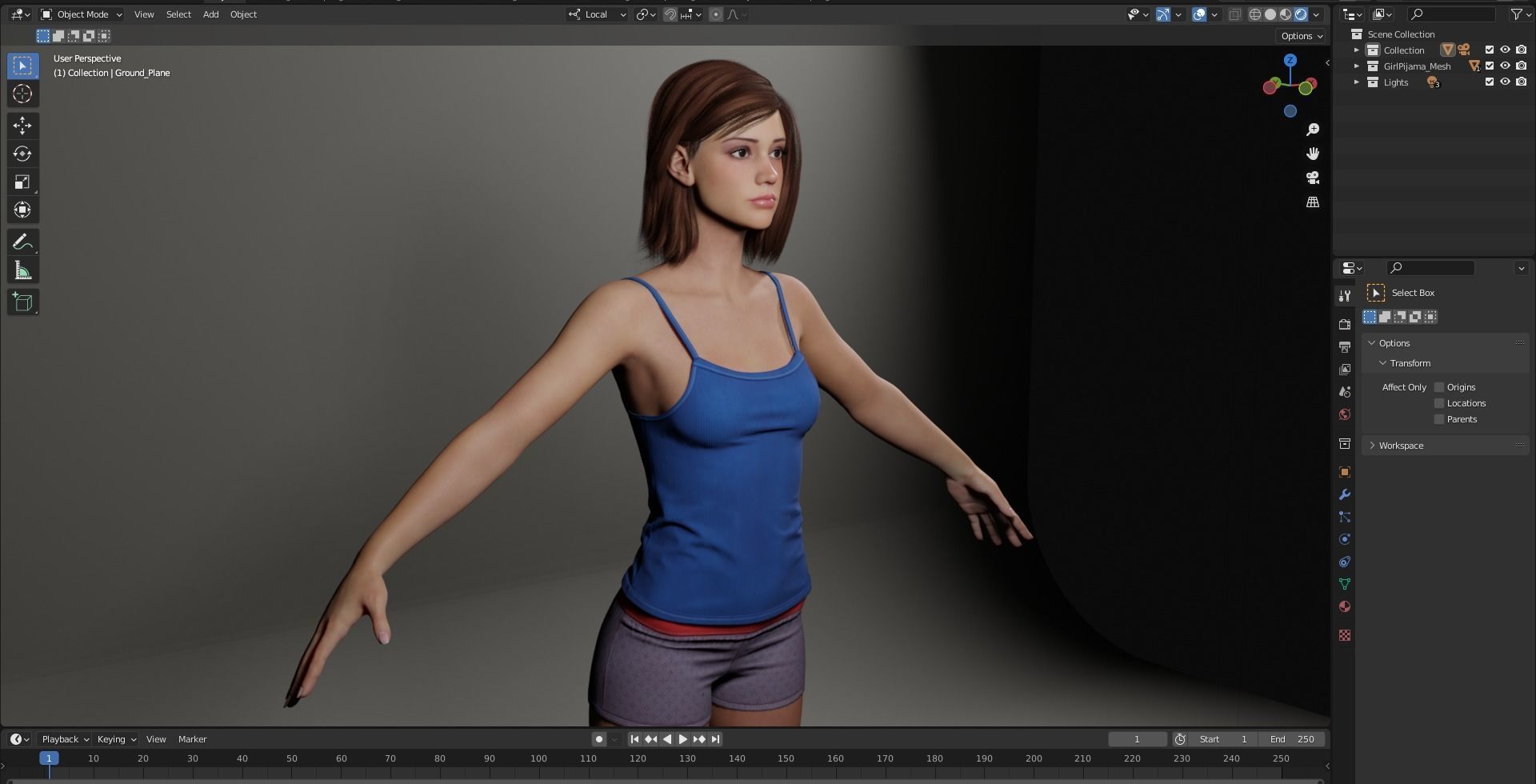Image resolution: width=1536 pixels, height=784 pixels.
Task: Switch perspective/orthographic with grid icon
Action: coord(1313,202)
